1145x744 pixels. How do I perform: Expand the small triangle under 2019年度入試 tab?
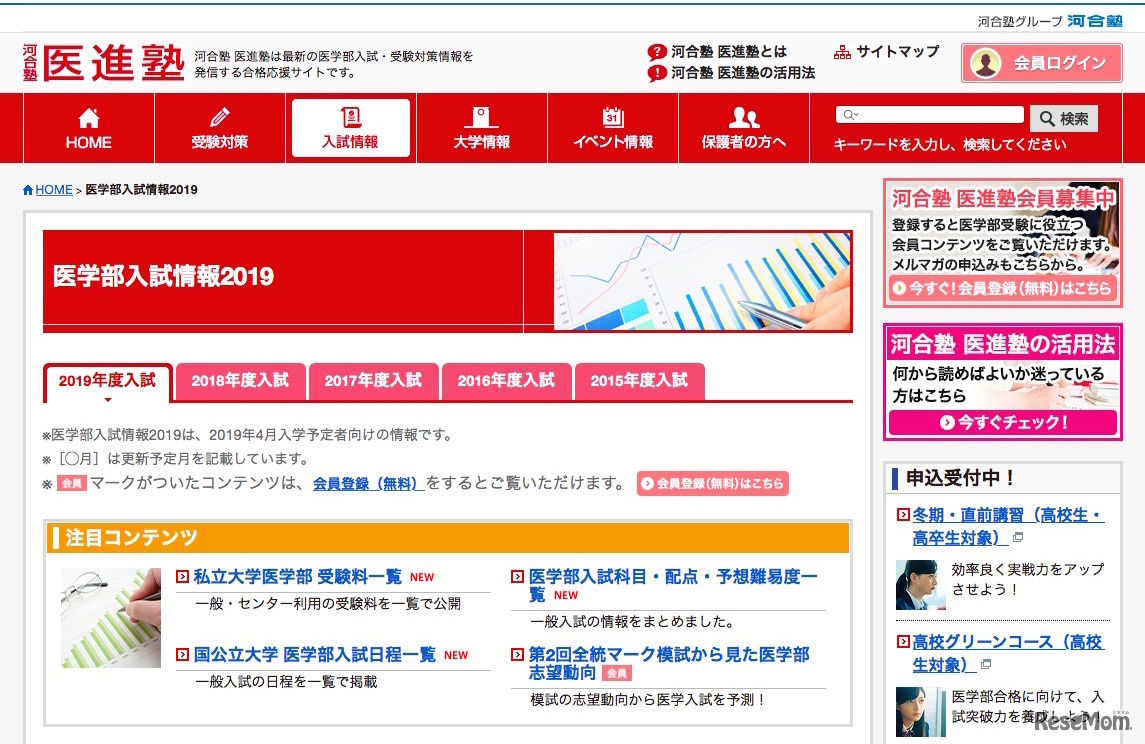(107, 398)
